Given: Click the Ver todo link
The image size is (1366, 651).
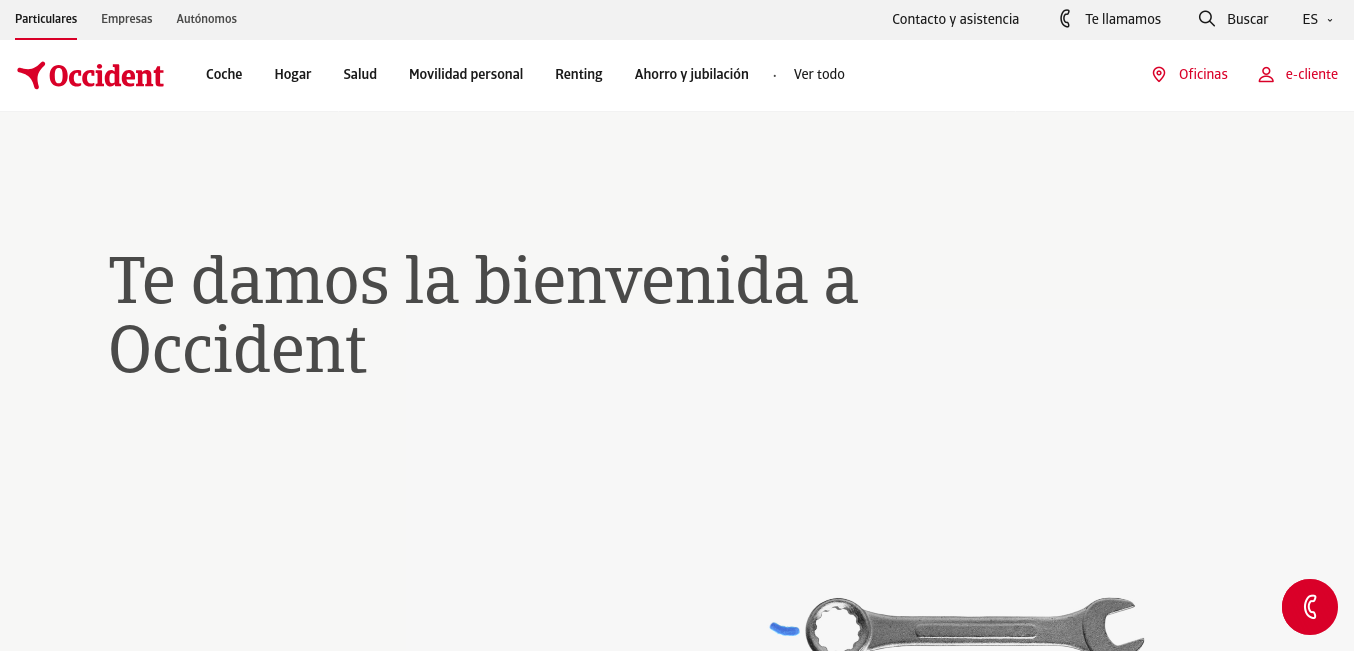Looking at the screenshot, I should 819,74.
